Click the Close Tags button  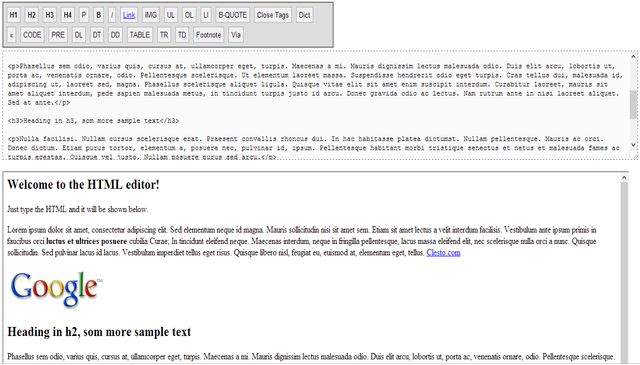pos(273,15)
